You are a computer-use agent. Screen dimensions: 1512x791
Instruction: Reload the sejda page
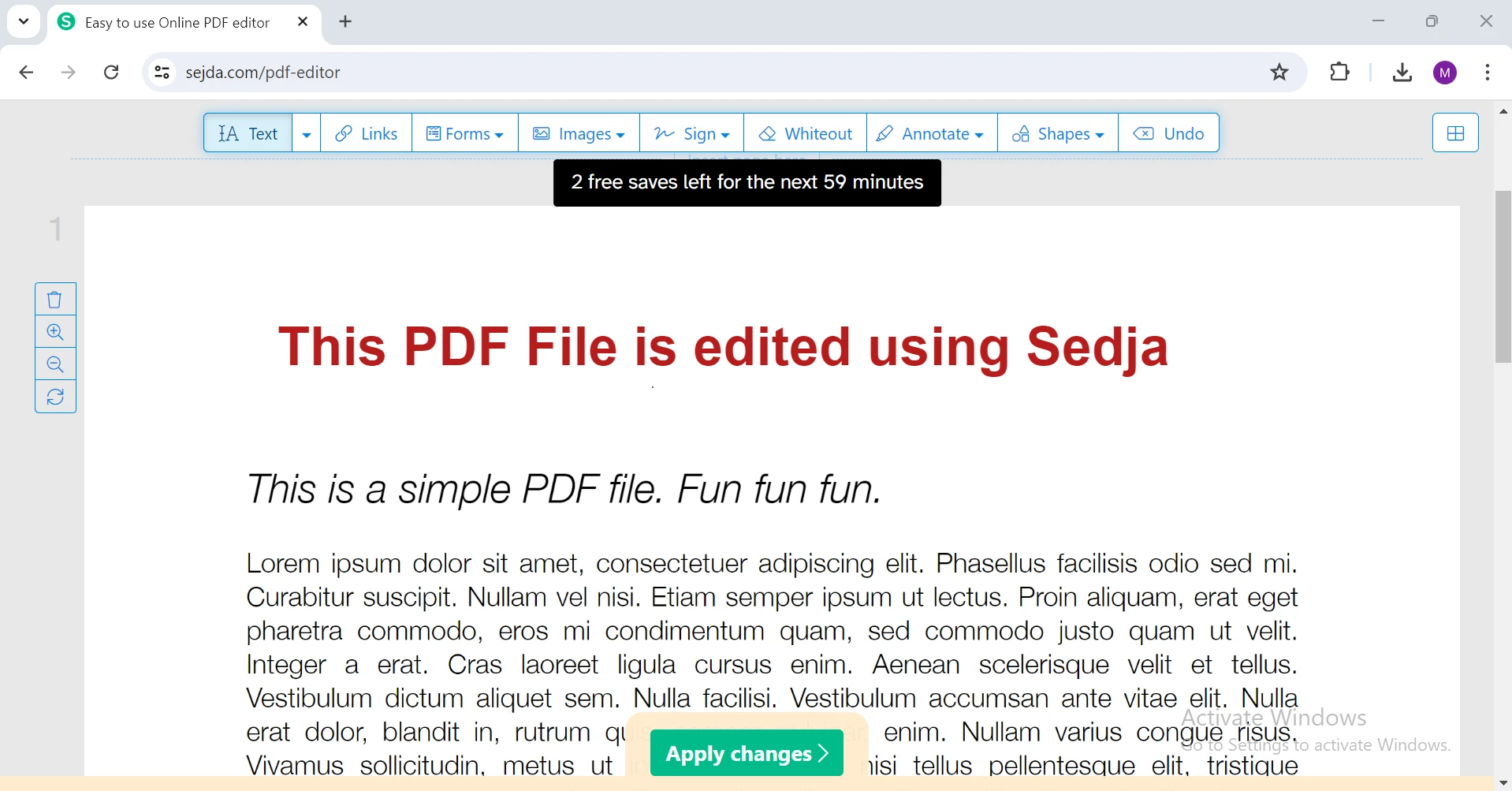pyautogui.click(x=112, y=73)
